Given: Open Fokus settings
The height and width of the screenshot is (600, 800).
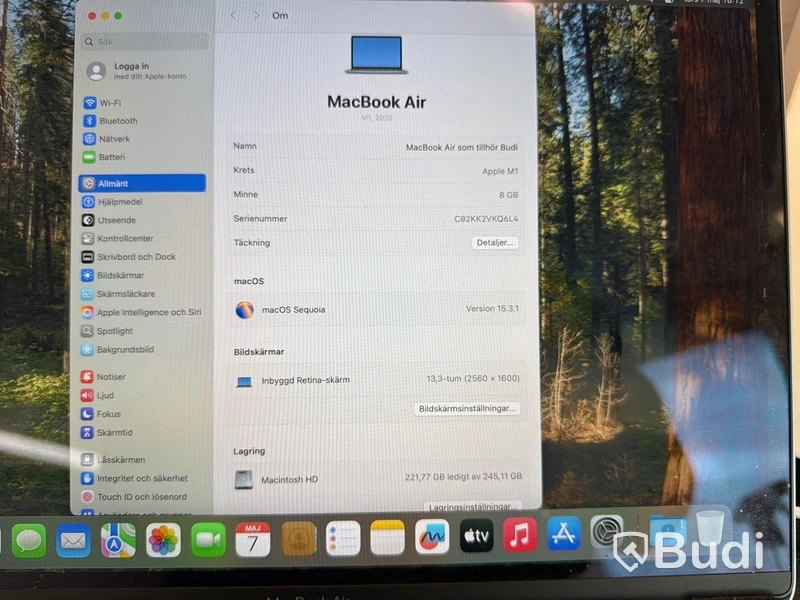Looking at the screenshot, I should click(x=101, y=414).
